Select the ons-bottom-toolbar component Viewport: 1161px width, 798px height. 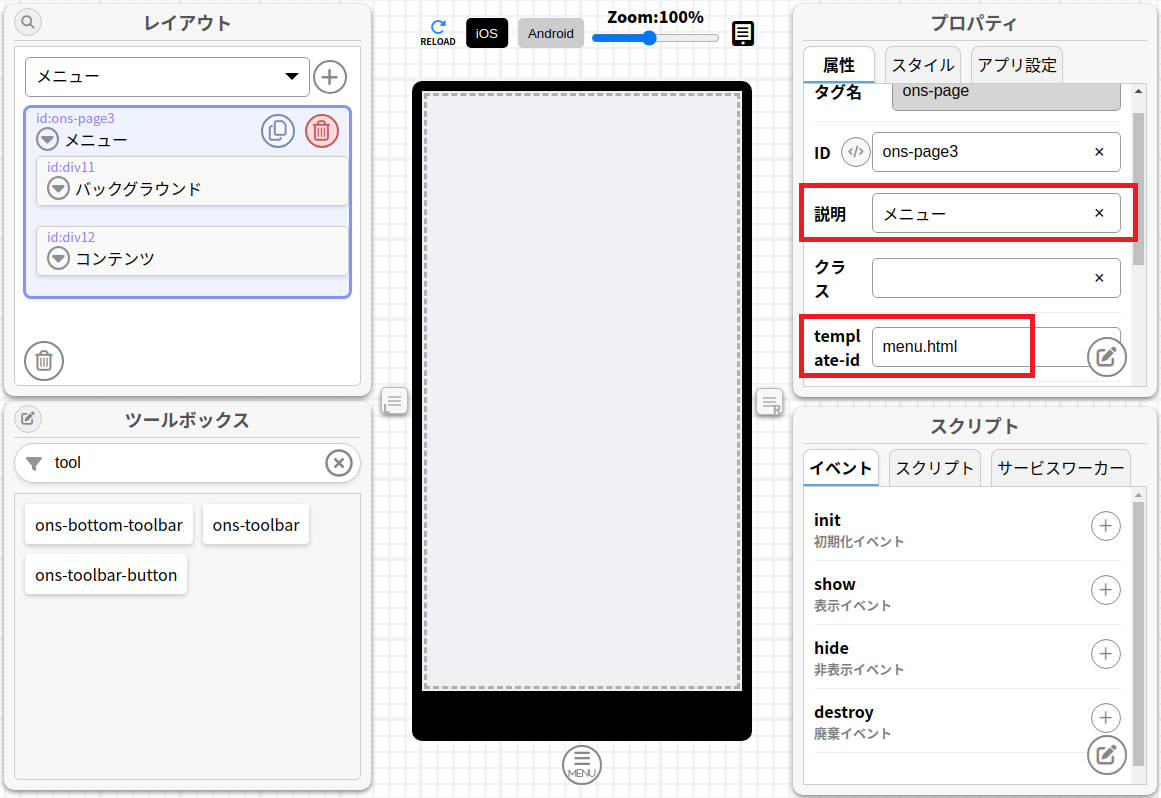tap(109, 525)
